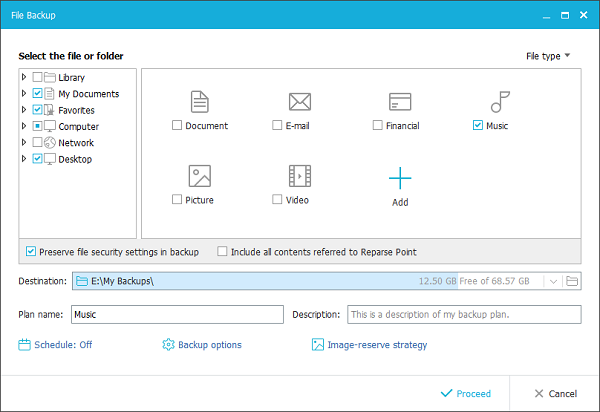Open the File type dropdown
The image size is (600, 412).
[x=548, y=56]
